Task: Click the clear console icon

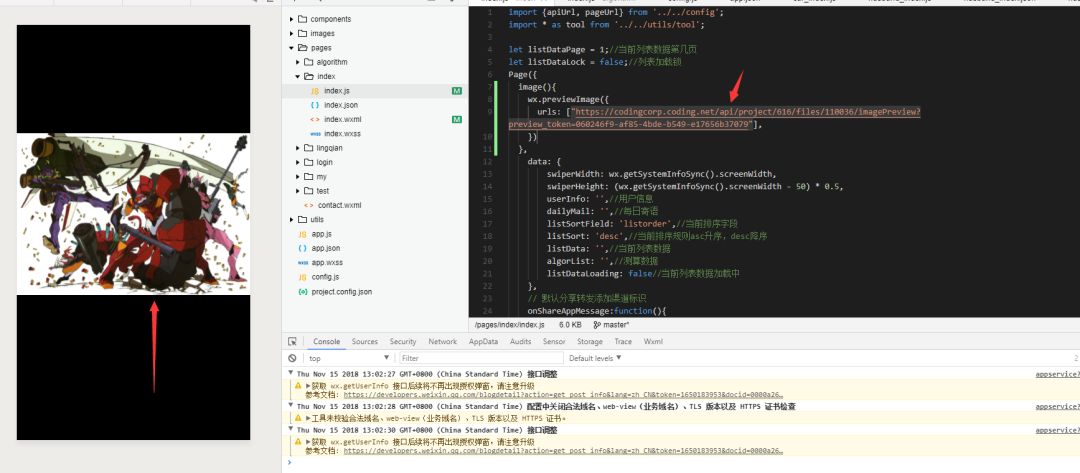Action: pyautogui.click(x=293, y=358)
